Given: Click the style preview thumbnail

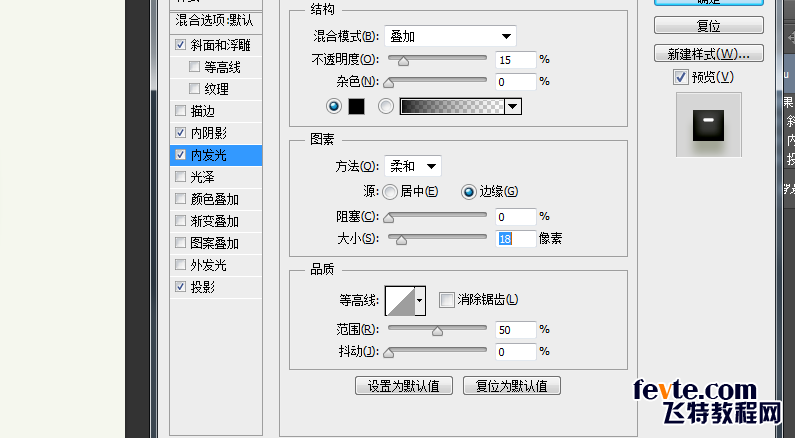Looking at the screenshot, I should [708, 124].
